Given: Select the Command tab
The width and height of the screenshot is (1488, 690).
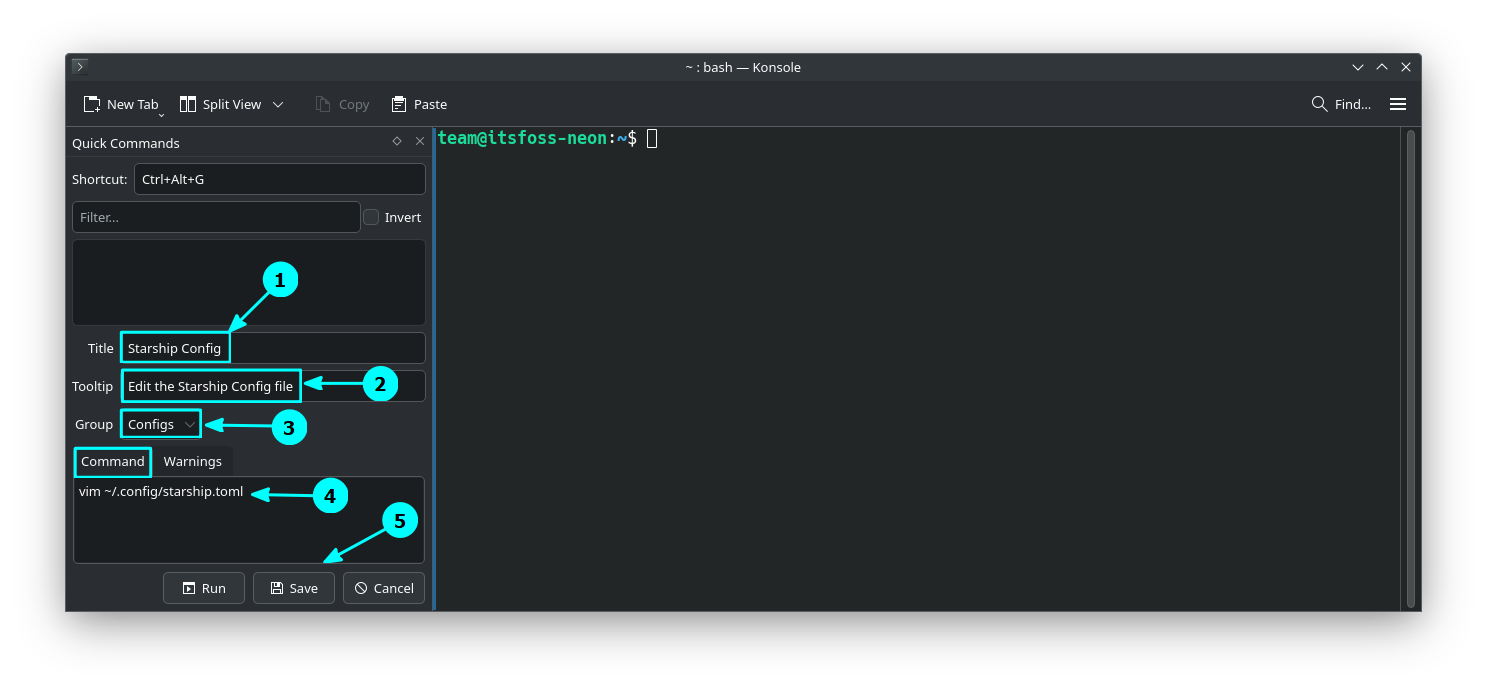Looking at the screenshot, I should 112,461.
